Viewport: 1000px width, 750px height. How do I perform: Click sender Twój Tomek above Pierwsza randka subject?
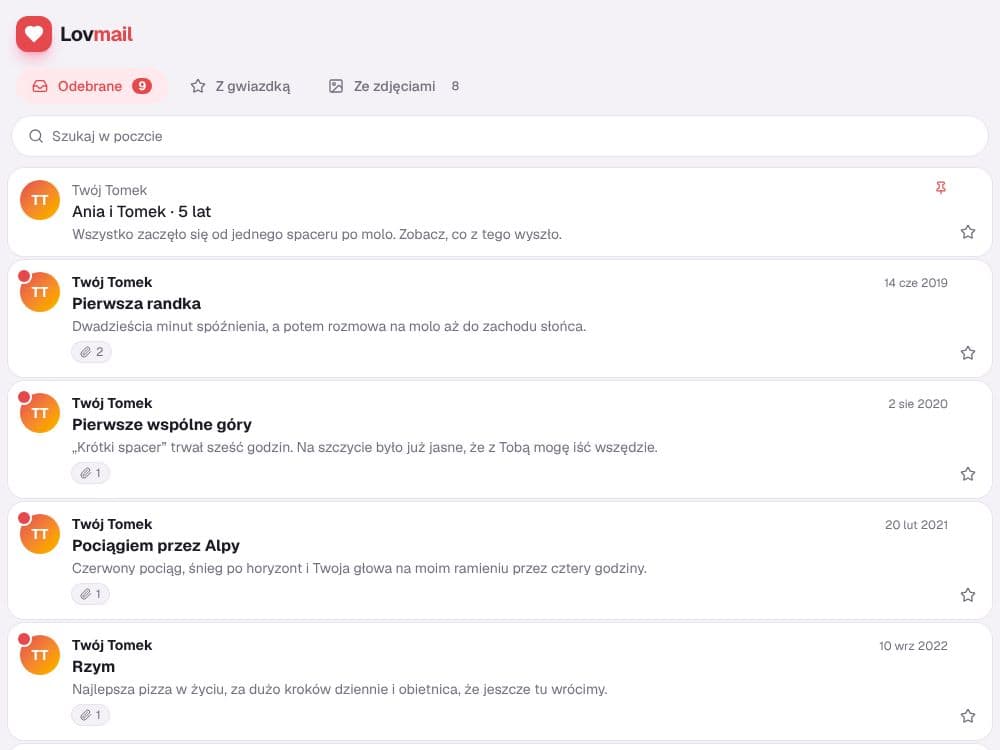[x=112, y=282]
